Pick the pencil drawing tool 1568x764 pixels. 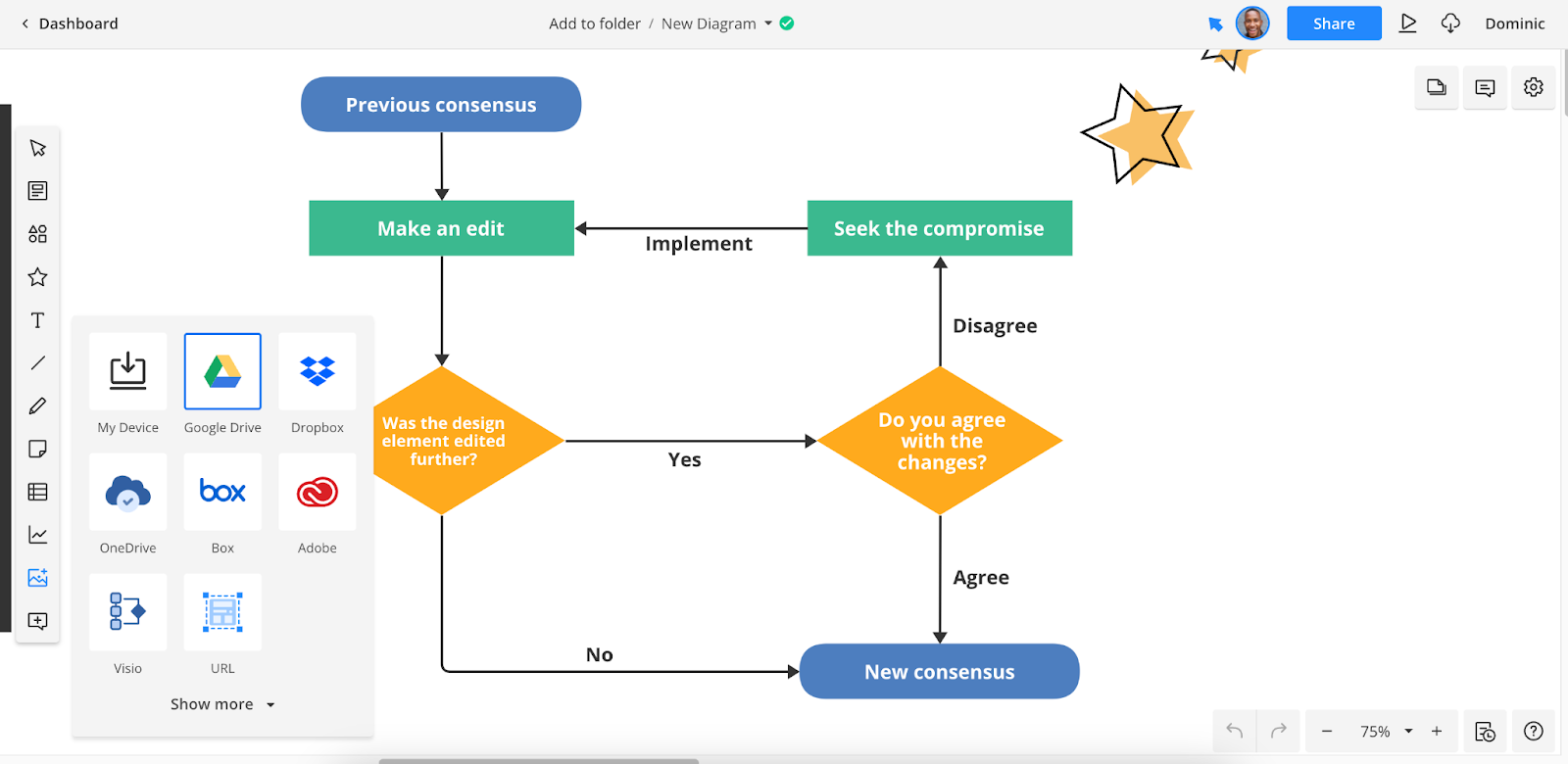pos(38,406)
